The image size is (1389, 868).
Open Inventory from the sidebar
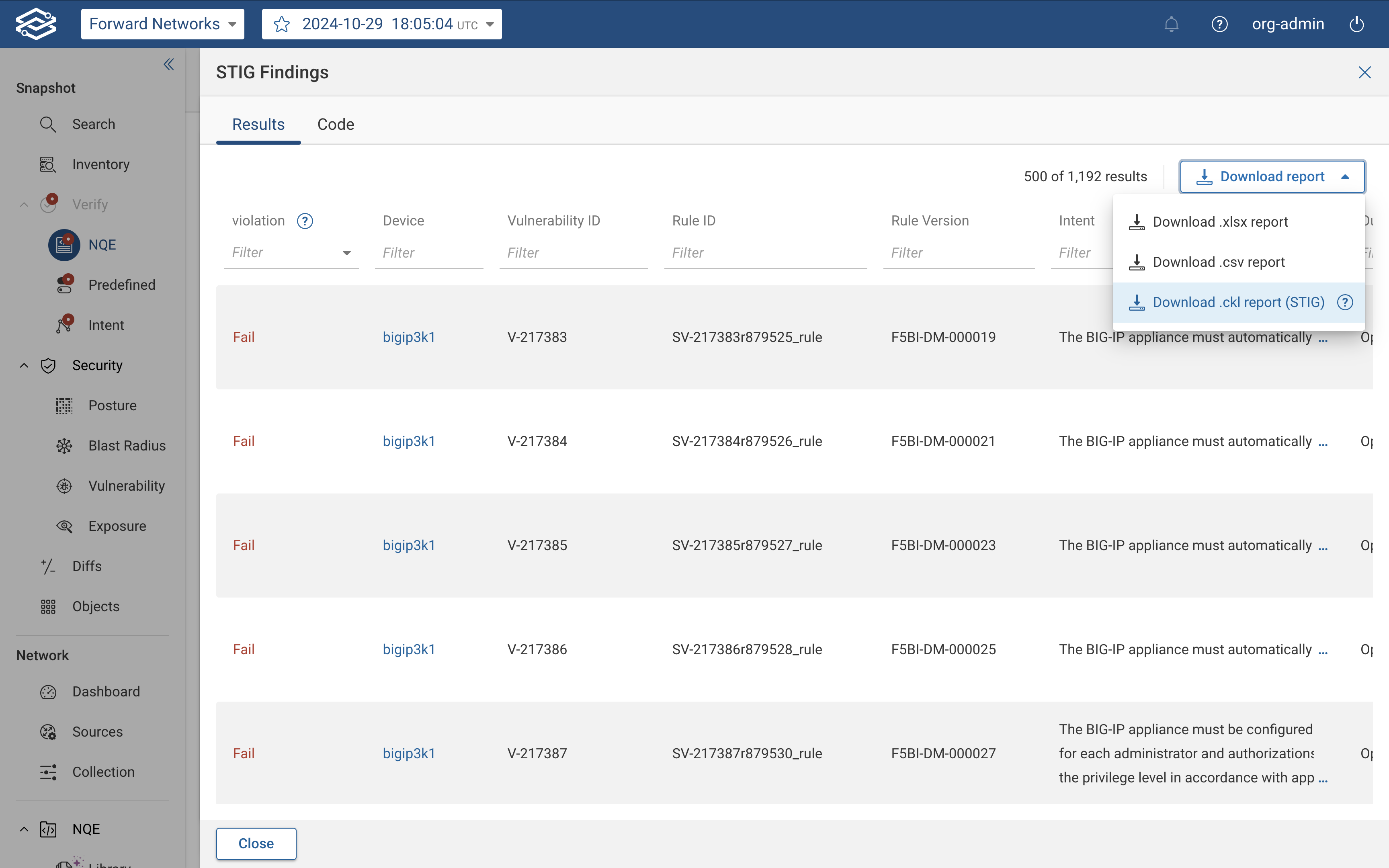[100, 164]
